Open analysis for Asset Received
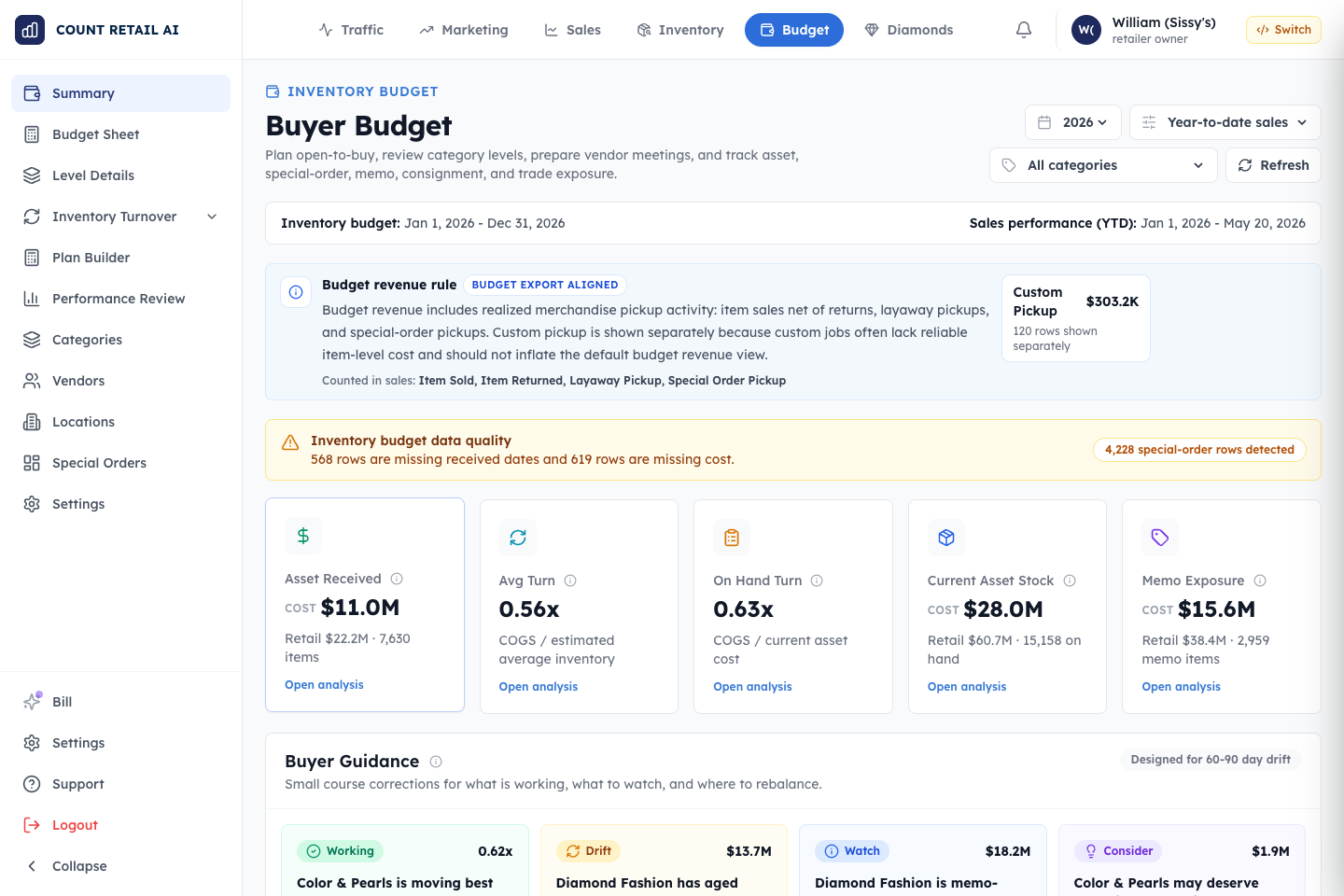 pos(324,685)
